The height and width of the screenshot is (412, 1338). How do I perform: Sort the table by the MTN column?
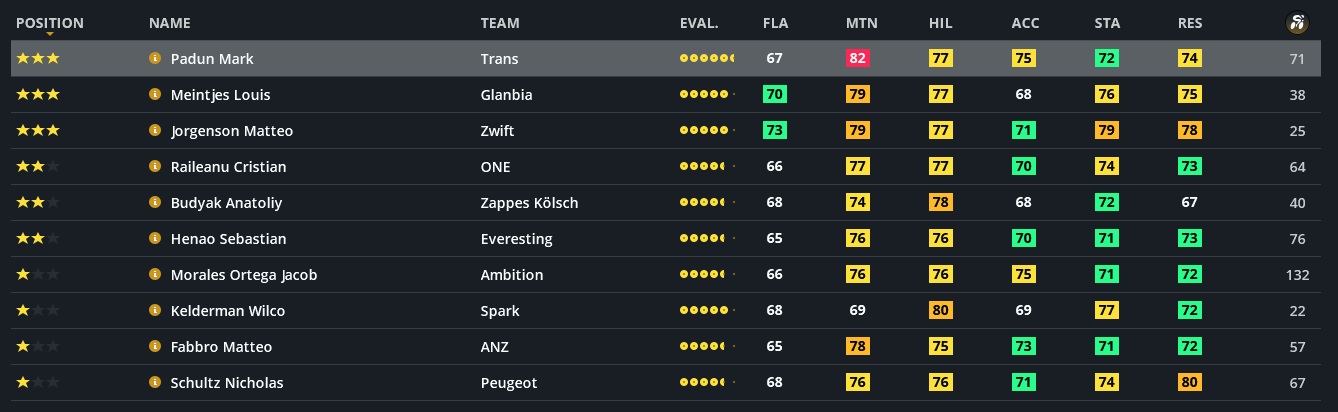[x=861, y=23]
